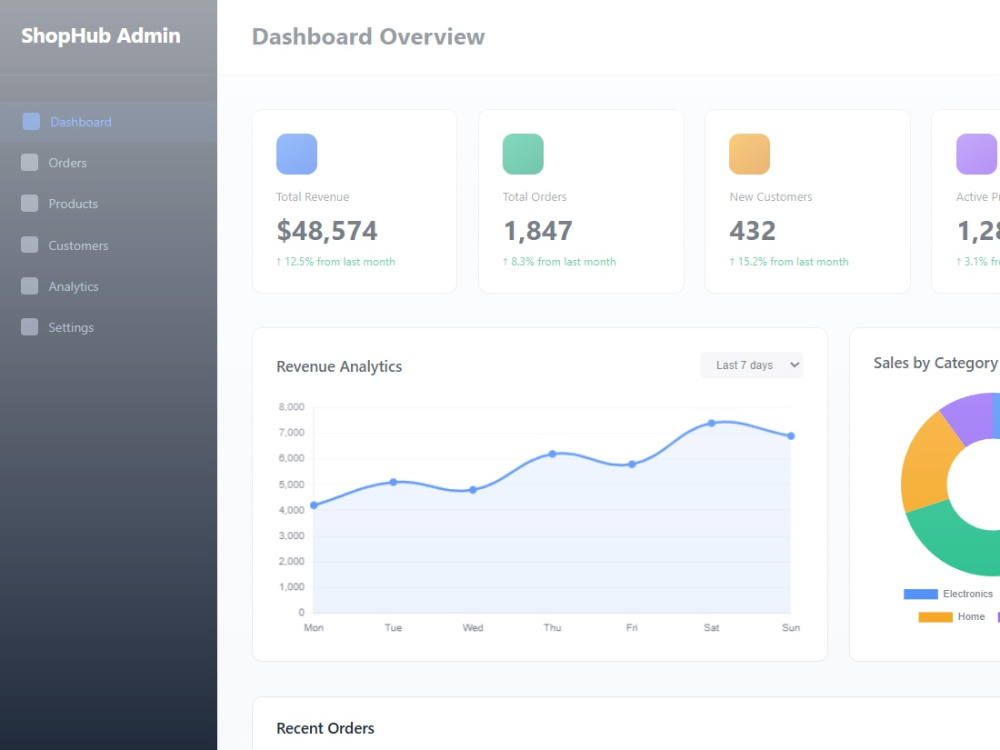This screenshot has height=750, width=1000.
Task: Click the Customers sidebar icon
Action: click(29, 245)
